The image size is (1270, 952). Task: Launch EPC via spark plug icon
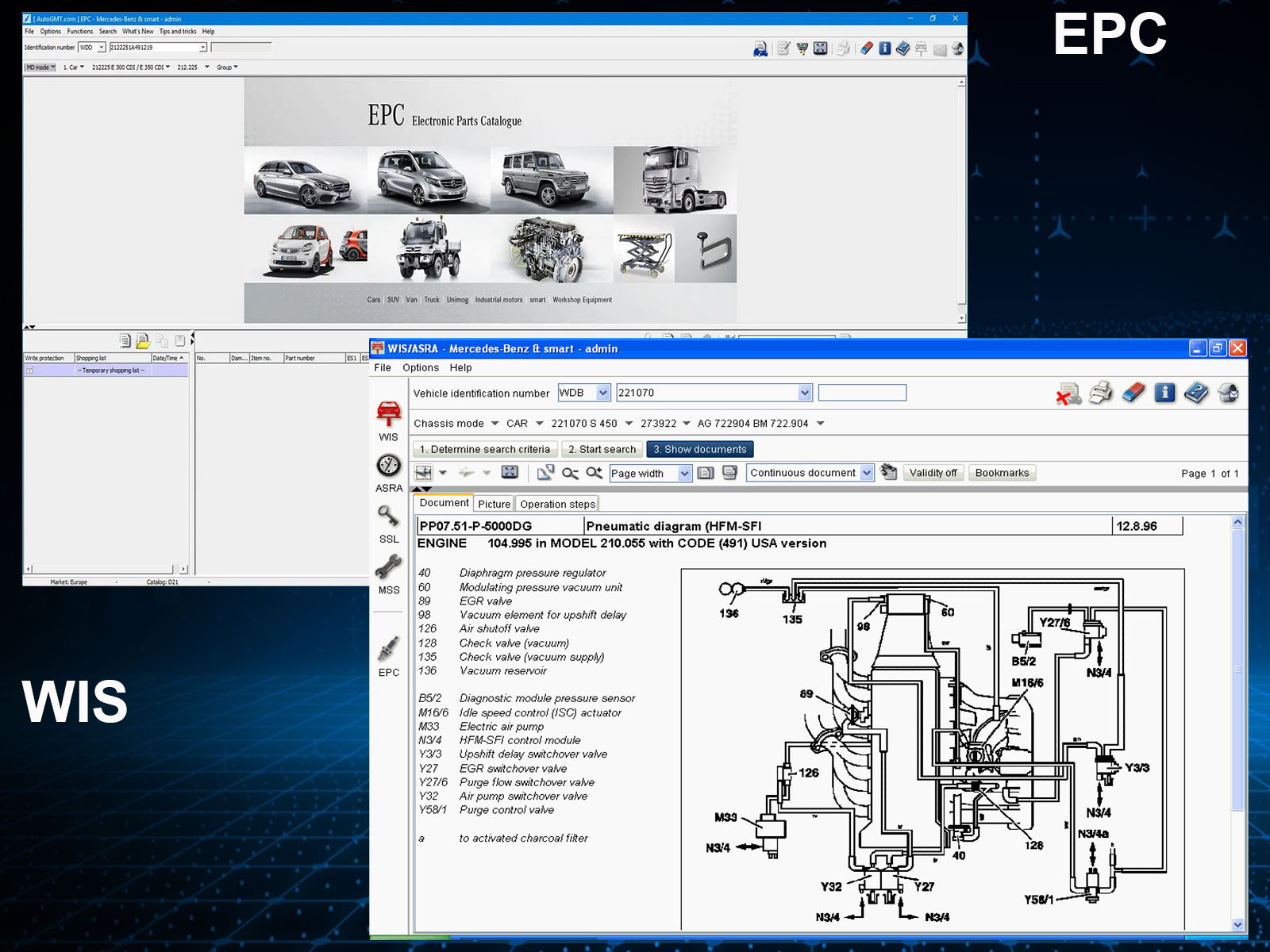pos(388,650)
